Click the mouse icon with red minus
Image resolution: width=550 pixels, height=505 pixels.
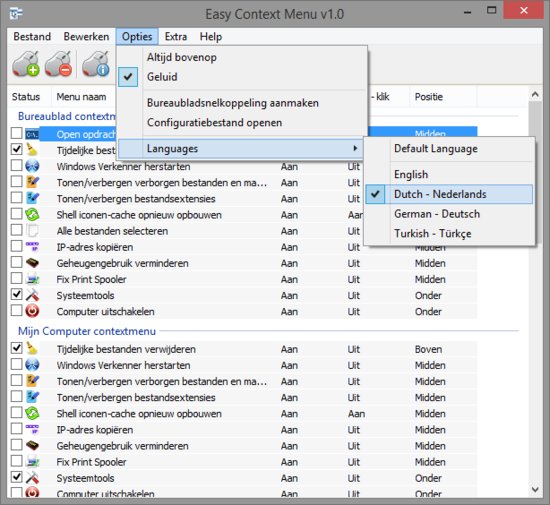[59, 64]
